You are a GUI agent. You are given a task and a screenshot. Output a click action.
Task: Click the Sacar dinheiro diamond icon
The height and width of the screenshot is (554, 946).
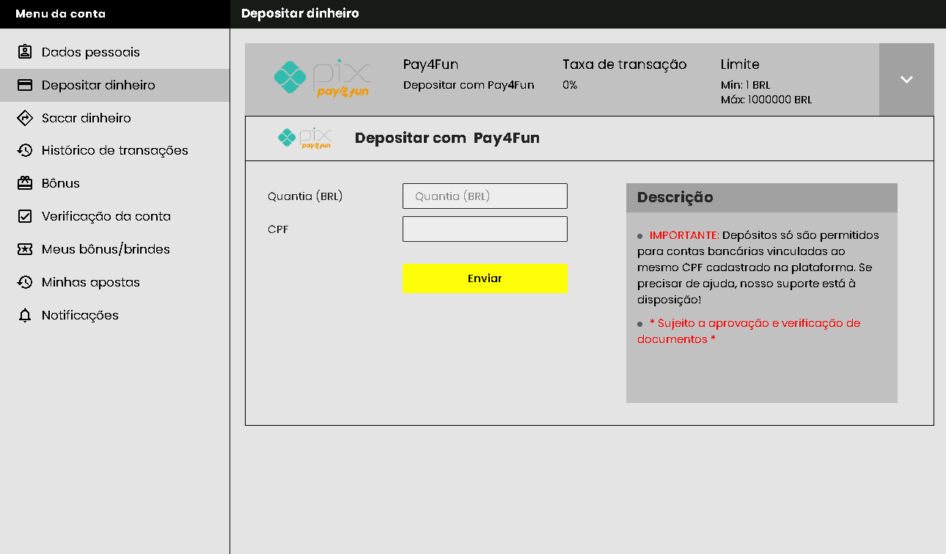tap(25, 118)
